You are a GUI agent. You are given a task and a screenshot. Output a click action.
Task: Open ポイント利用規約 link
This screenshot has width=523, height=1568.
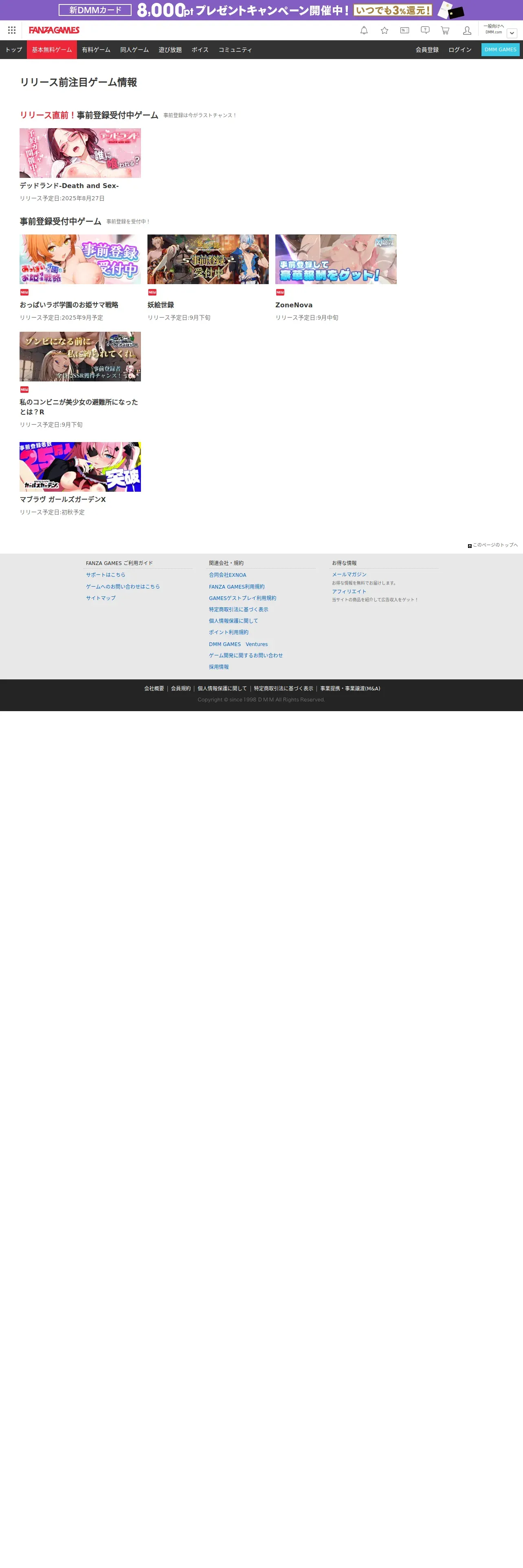coord(229,633)
